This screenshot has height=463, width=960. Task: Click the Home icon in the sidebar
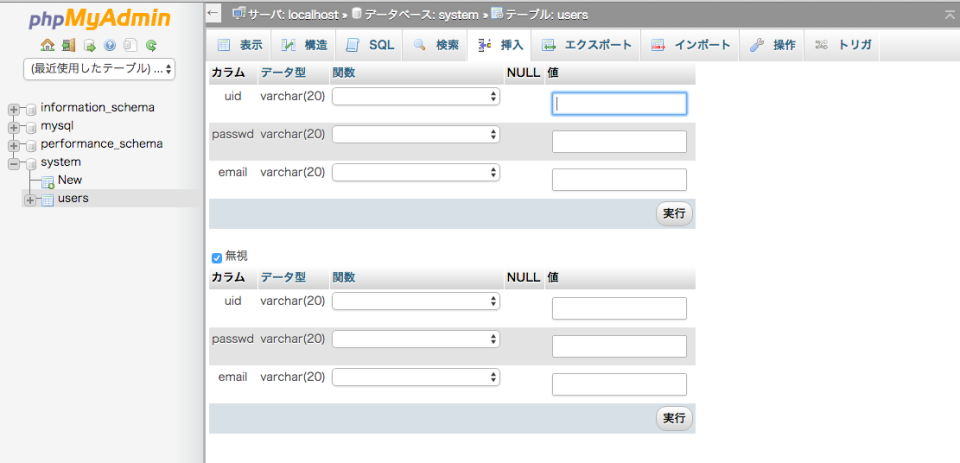(47, 45)
